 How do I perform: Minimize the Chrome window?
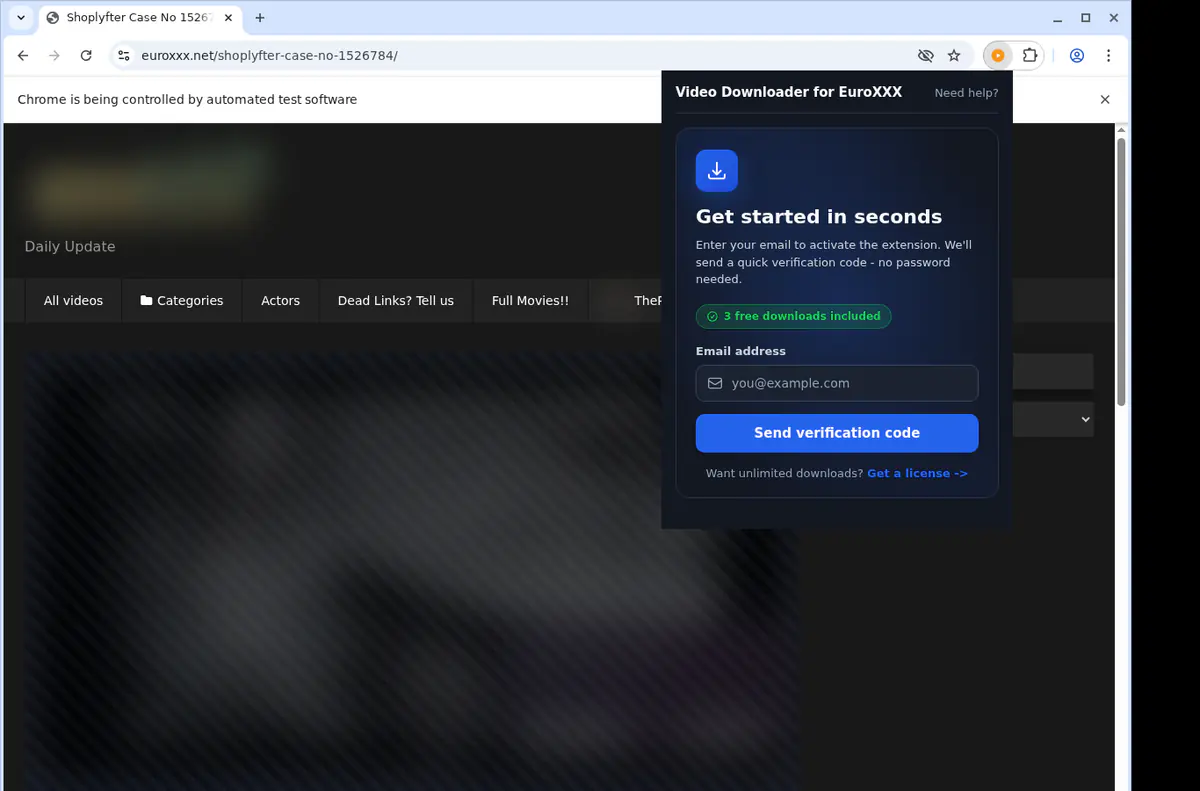coord(1057,18)
